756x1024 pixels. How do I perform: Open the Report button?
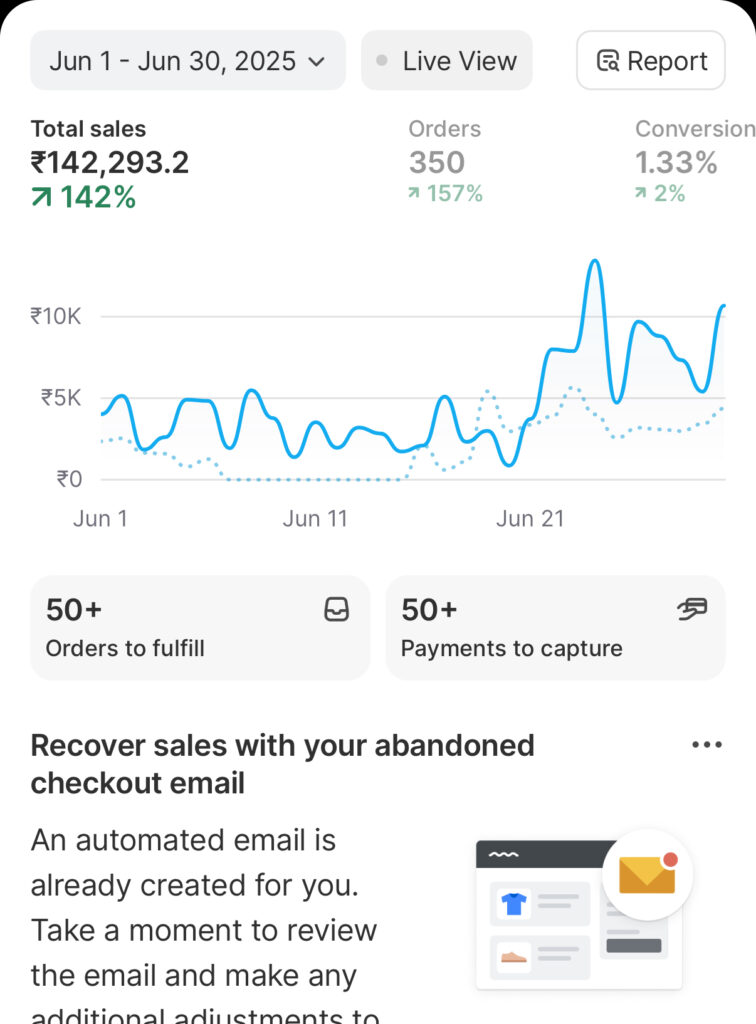(650, 61)
